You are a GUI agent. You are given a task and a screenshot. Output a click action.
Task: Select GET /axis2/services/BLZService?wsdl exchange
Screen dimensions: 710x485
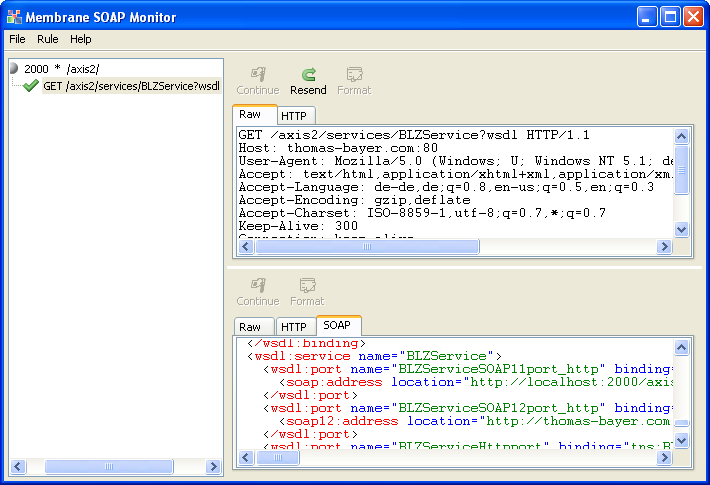coord(131,86)
